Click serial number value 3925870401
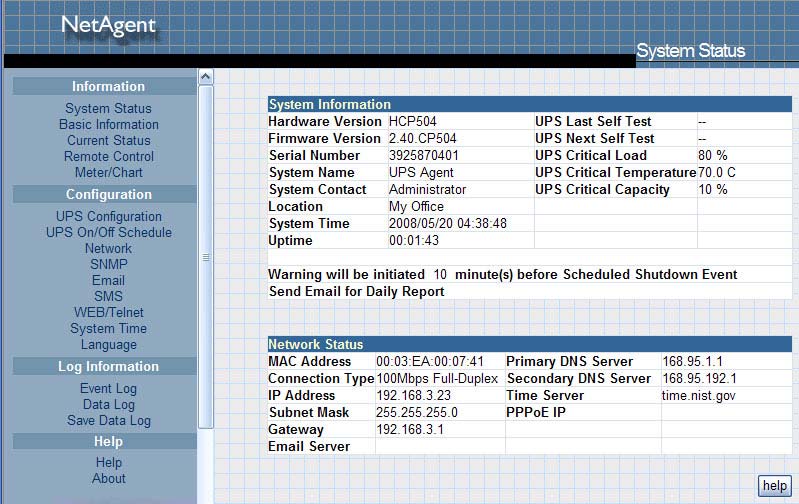This screenshot has height=504, width=799. tap(423, 155)
